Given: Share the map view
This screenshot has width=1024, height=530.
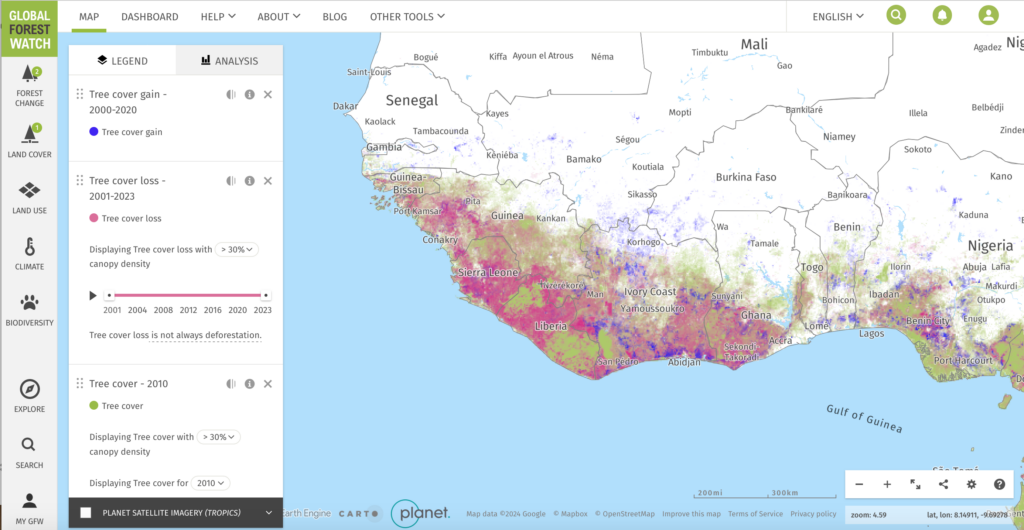Looking at the screenshot, I should [943, 484].
